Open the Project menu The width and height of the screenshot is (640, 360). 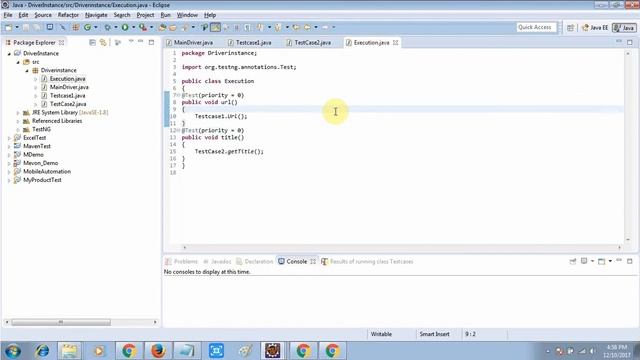[145, 15]
